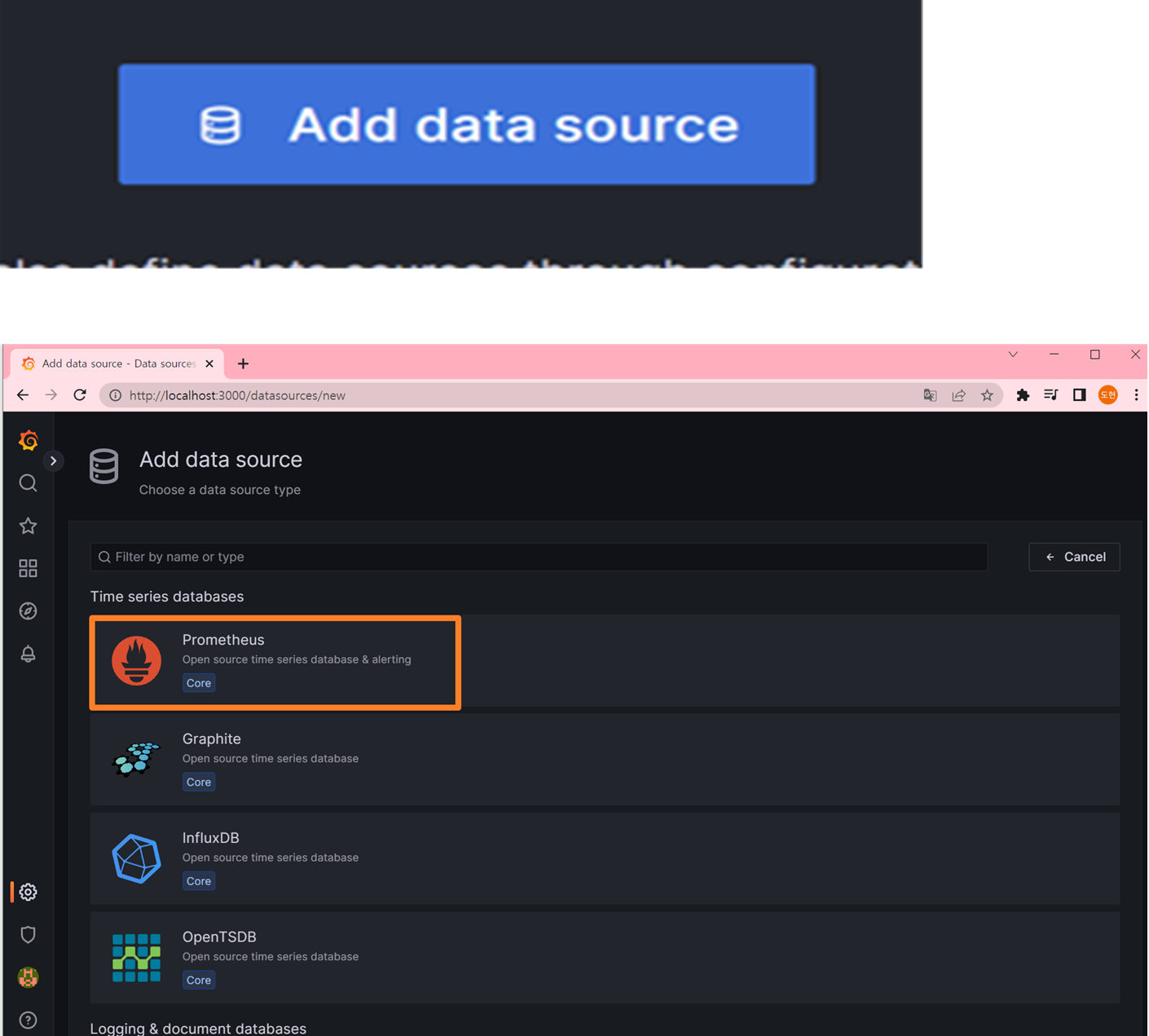Select the Graphite data source
The image size is (1149, 1036).
605,760
